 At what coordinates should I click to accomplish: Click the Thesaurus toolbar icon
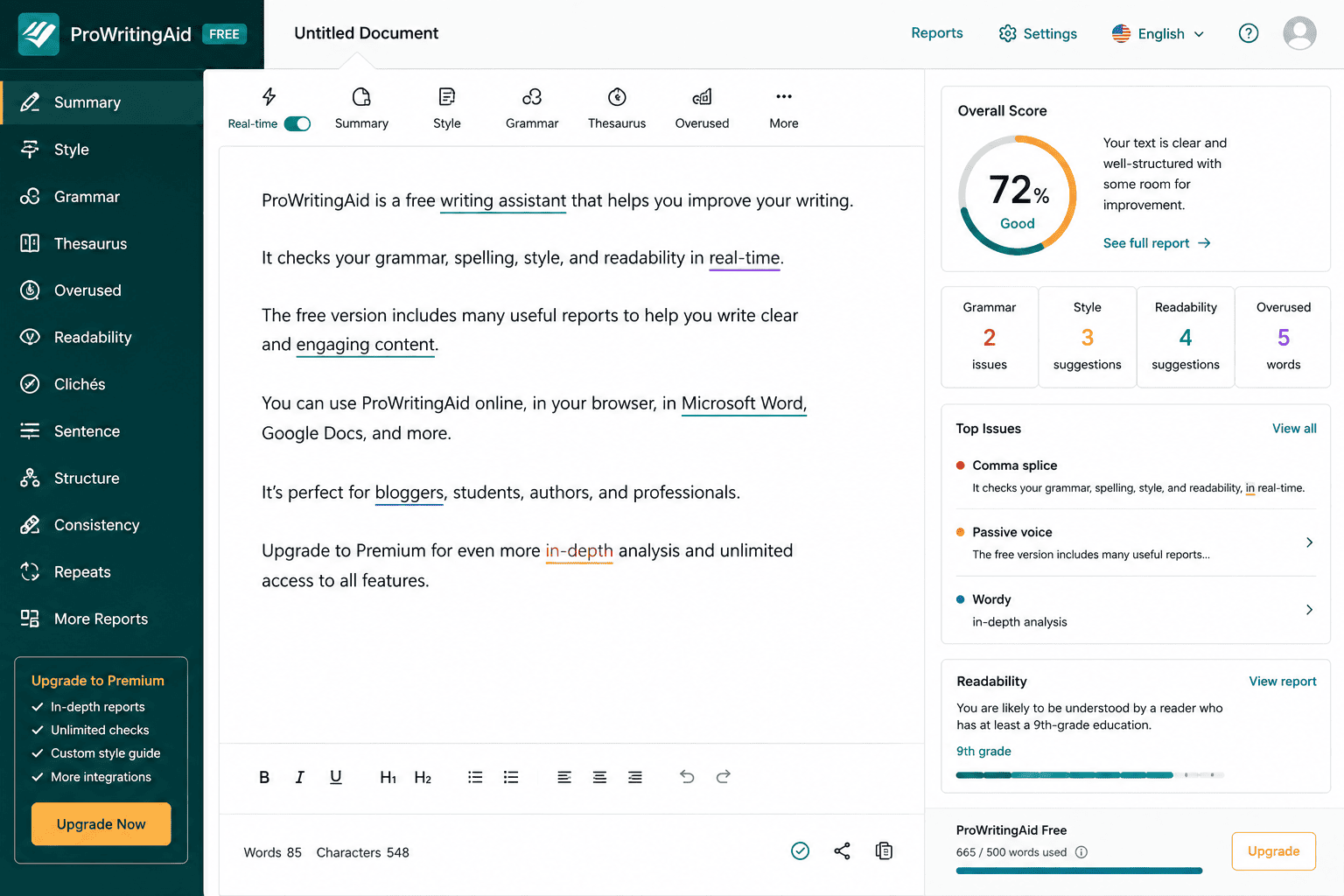(617, 108)
